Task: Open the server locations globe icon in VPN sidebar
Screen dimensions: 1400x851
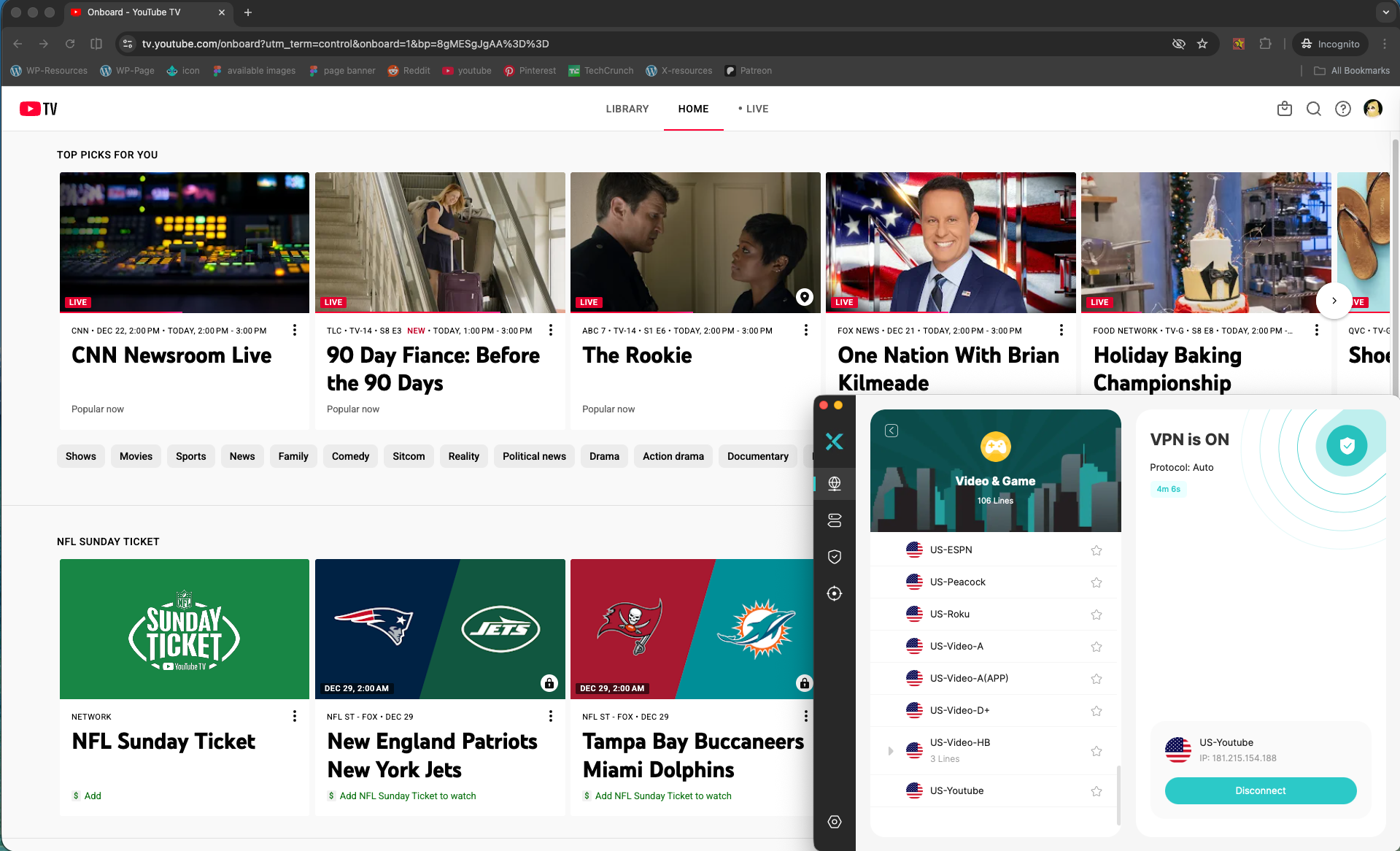Action: pos(835,483)
